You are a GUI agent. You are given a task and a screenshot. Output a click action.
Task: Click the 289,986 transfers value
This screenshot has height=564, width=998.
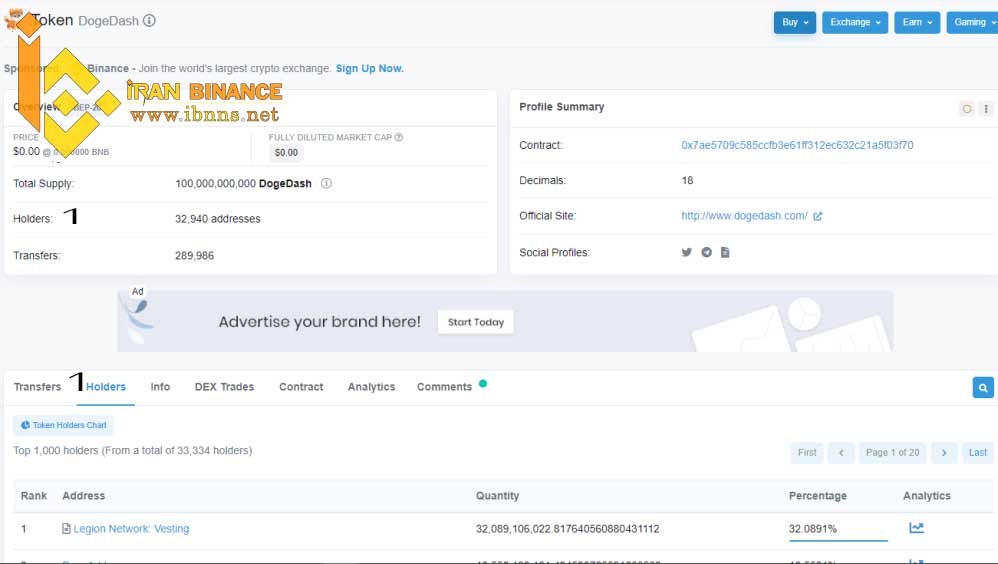194,256
